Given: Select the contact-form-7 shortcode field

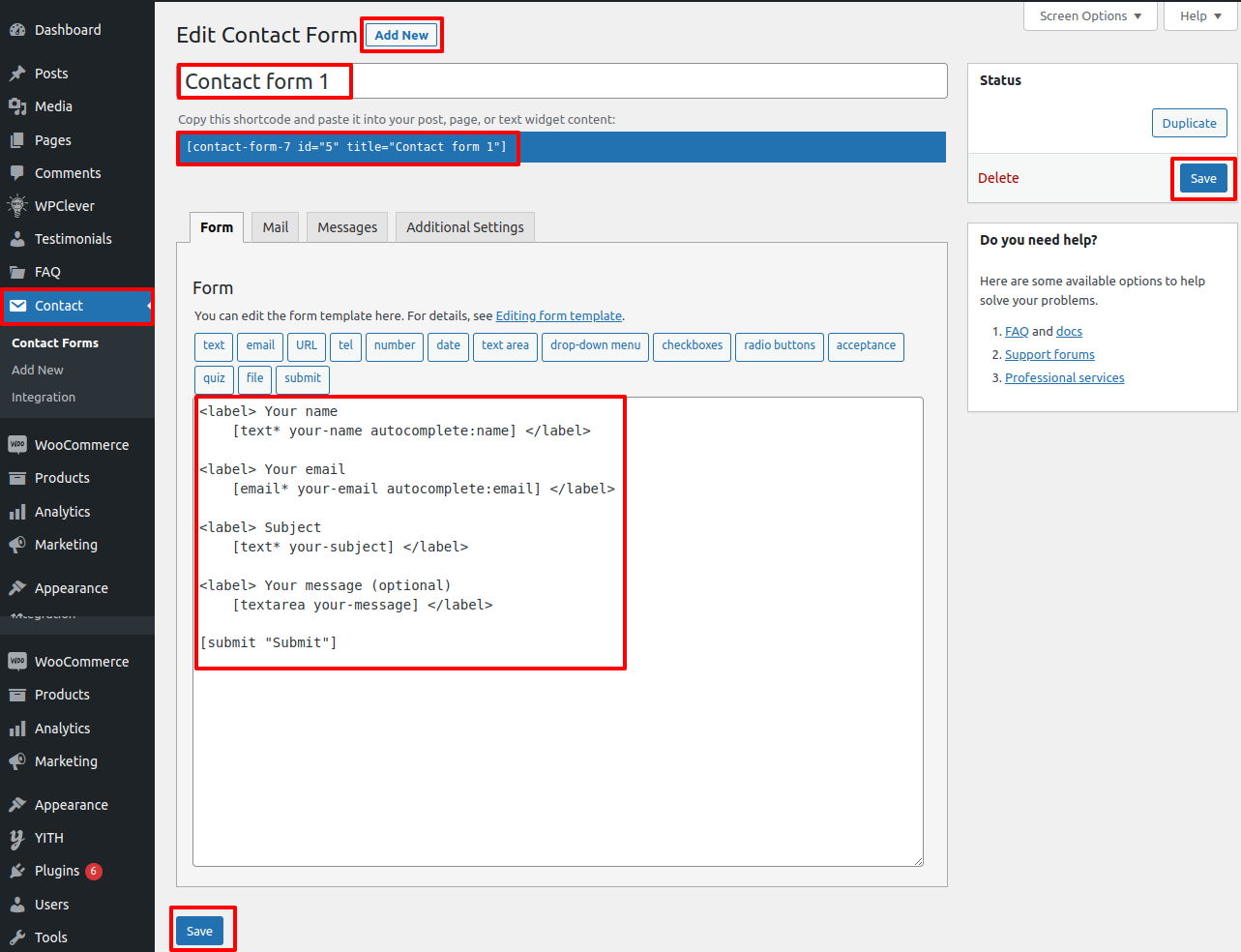Looking at the screenshot, I should [x=561, y=147].
